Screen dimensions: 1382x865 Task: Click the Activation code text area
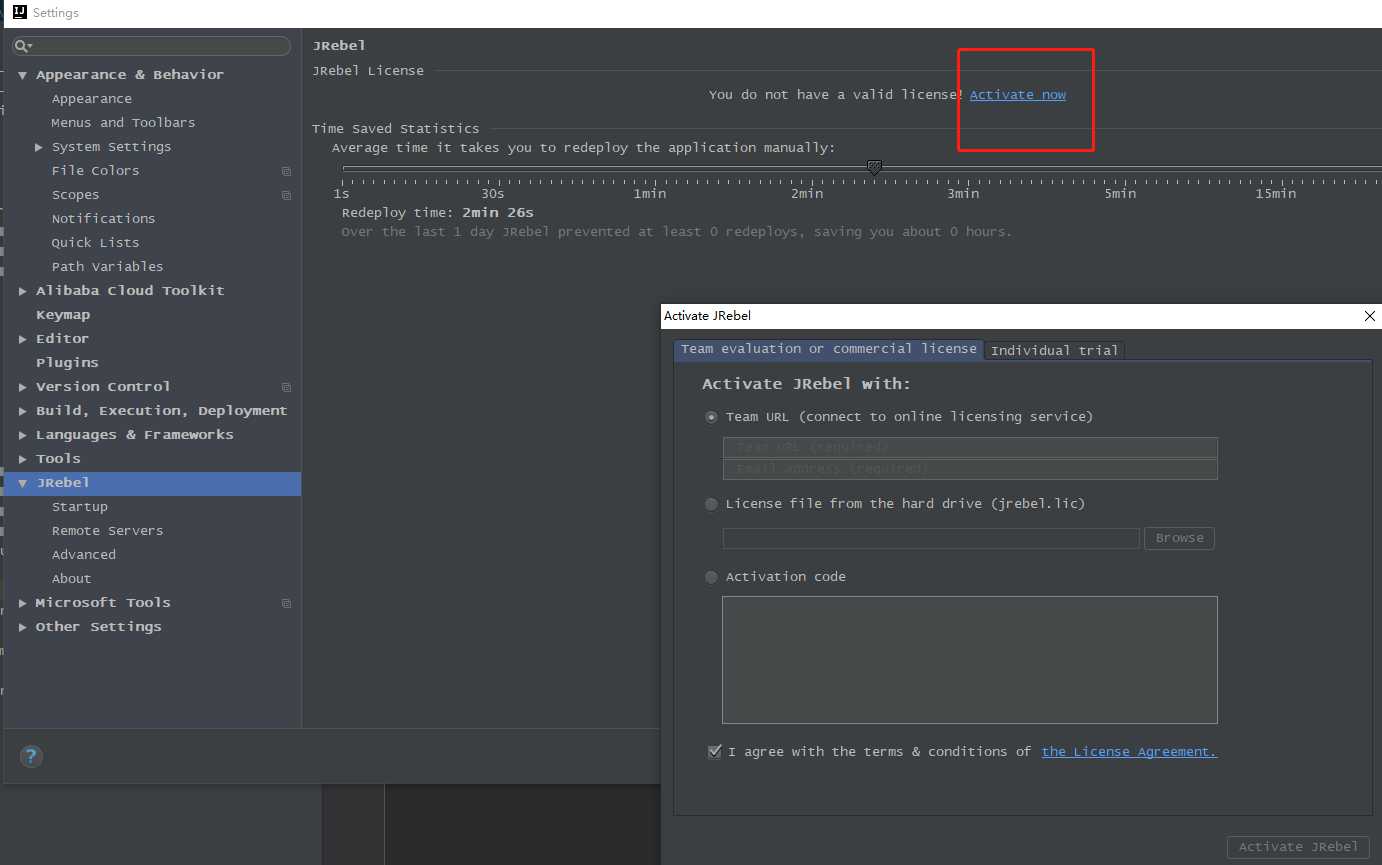point(970,660)
